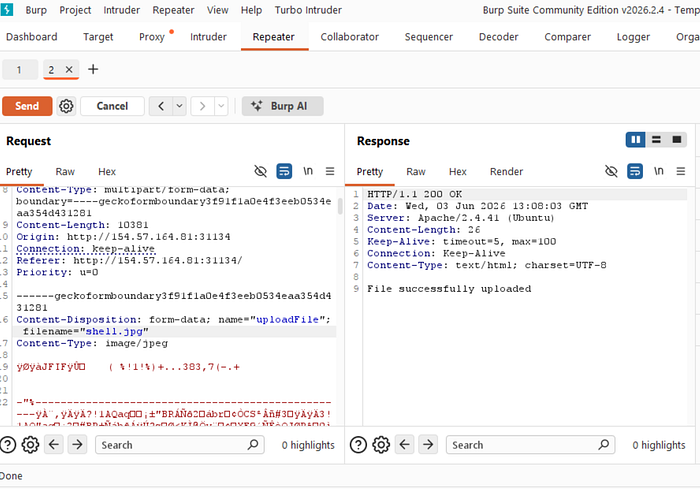Image resolution: width=700 pixels, height=489 pixels.
Task: Switch Request view to Hex
Action: point(107,171)
